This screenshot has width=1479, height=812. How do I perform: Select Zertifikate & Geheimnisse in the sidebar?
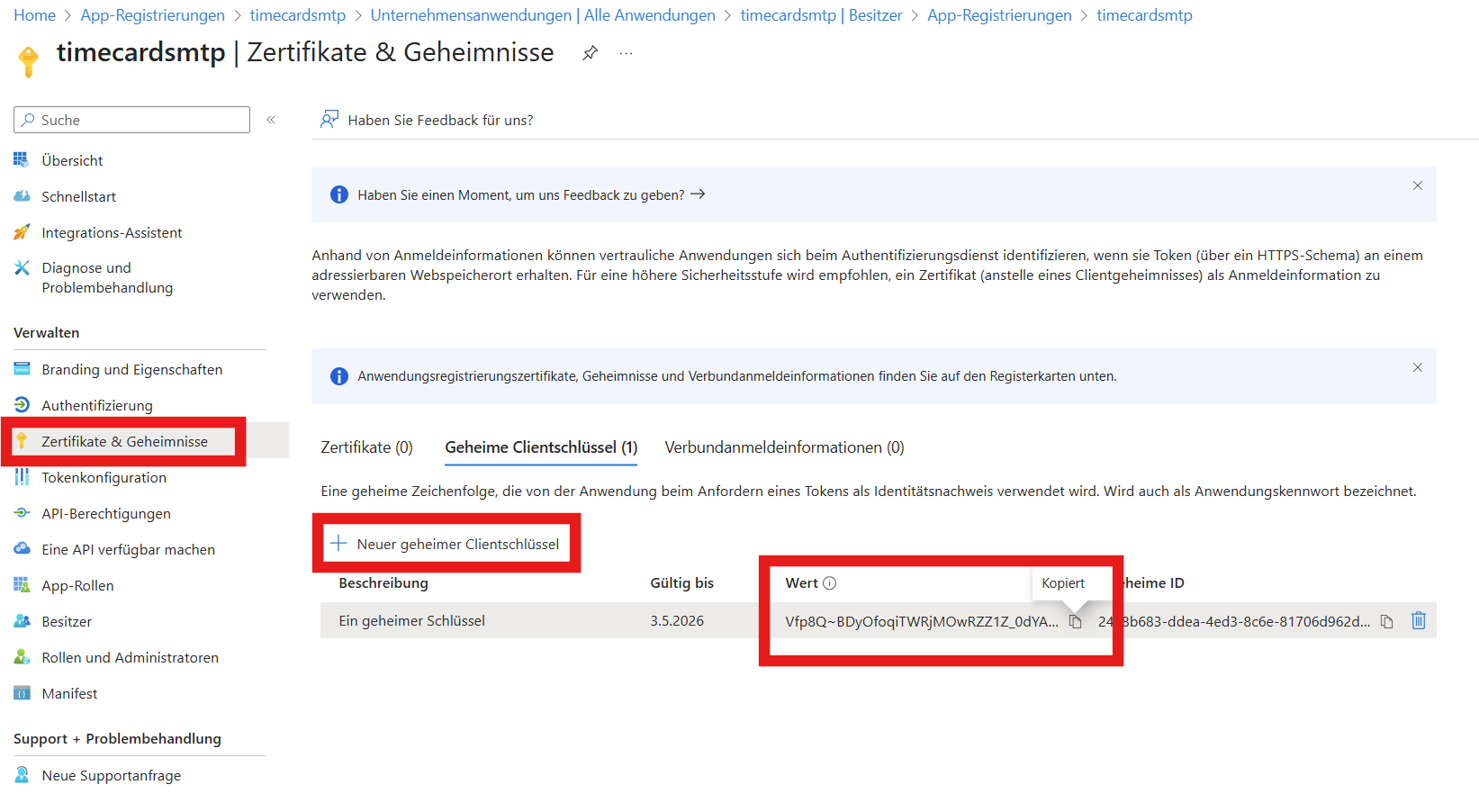click(124, 441)
